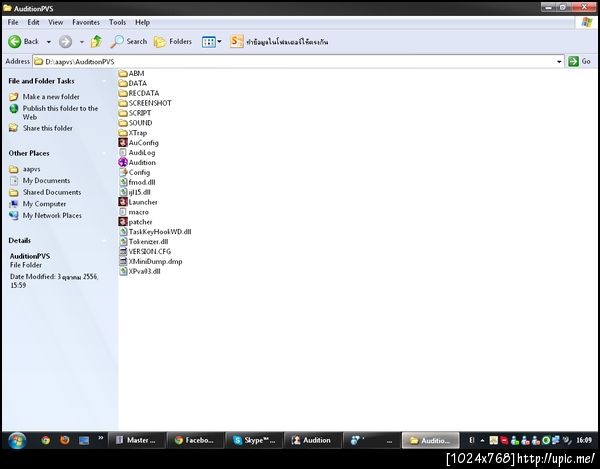
Task: Select XMiniDump.dmp file
Action: click(150, 262)
